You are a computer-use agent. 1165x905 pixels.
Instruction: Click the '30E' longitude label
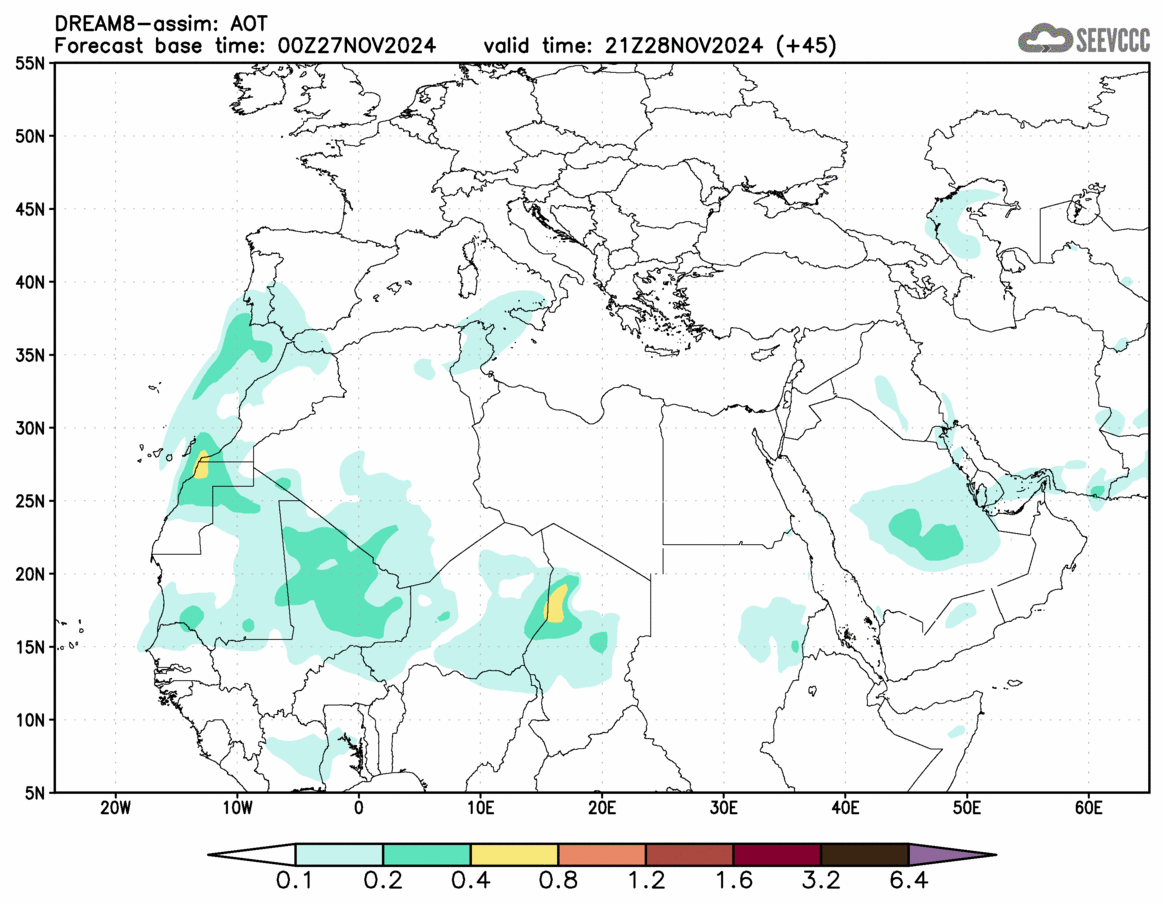click(724, 808)
